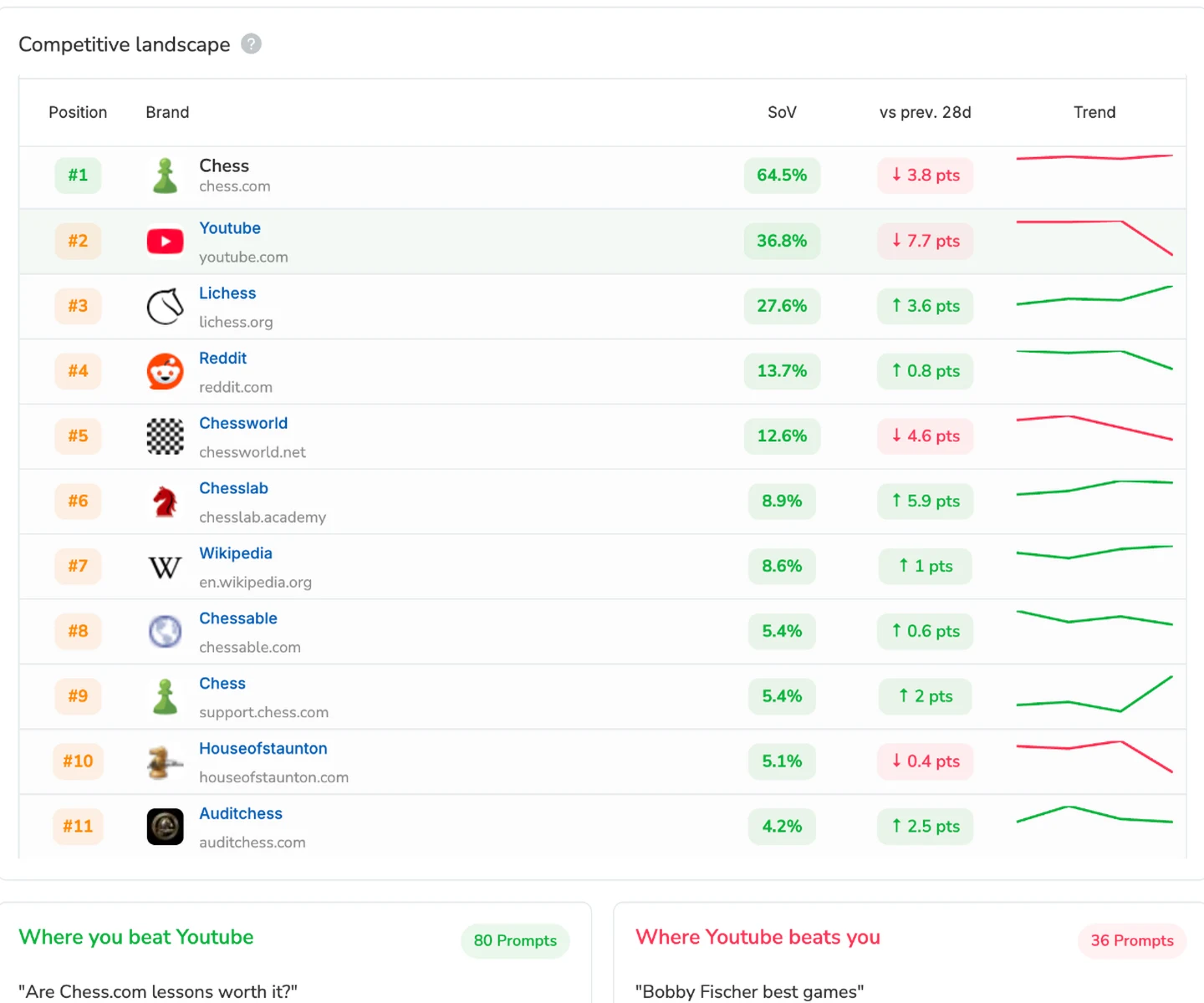
Task: Open the Auditchess brand link
Action: pos(241,814)
